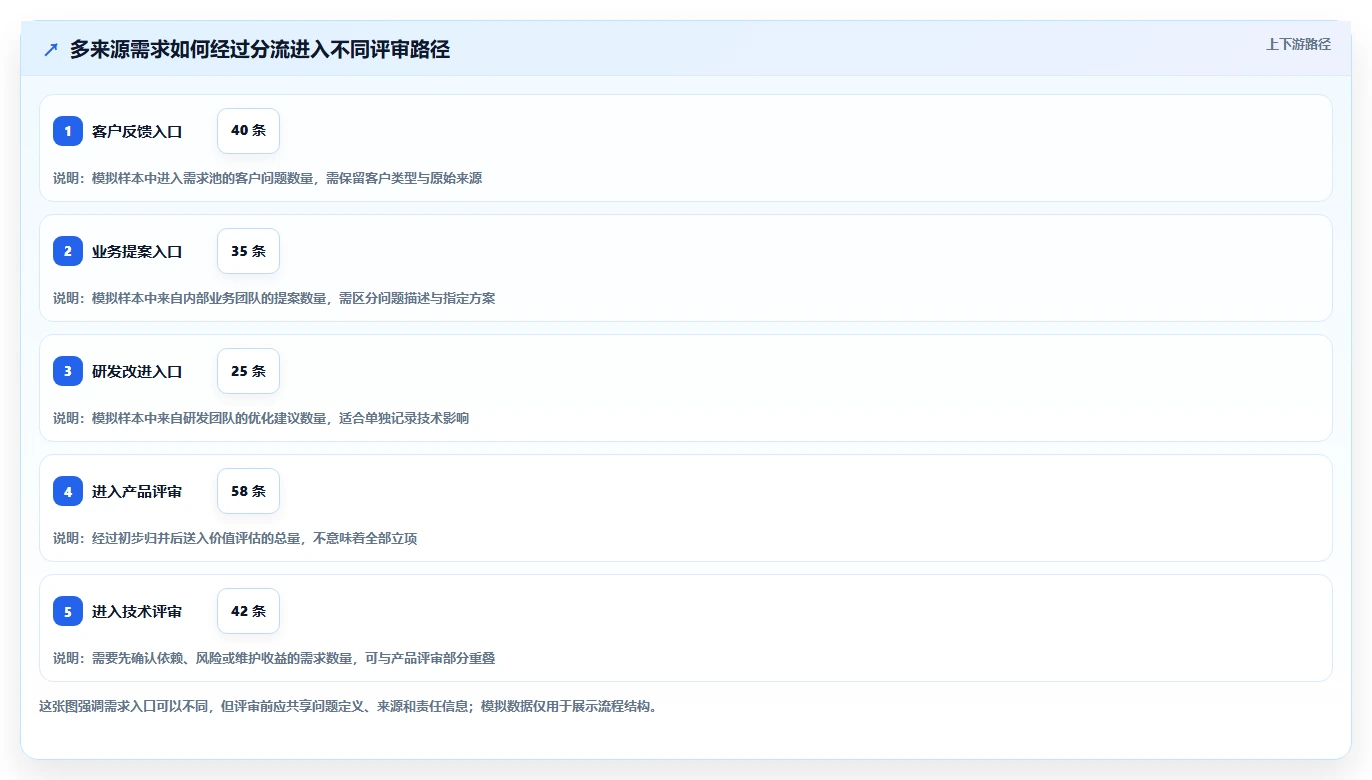1372x780 pixels.
Task: Click the description about 可与产品评审部分重叠
Action: 274,658
